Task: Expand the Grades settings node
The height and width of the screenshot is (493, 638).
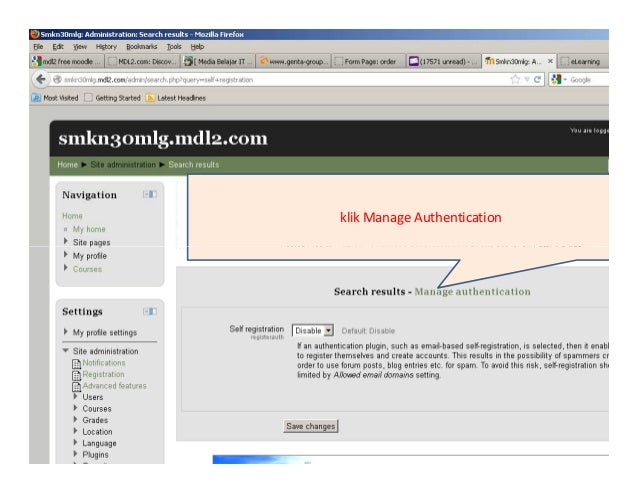Action: (x=75, y=419)
